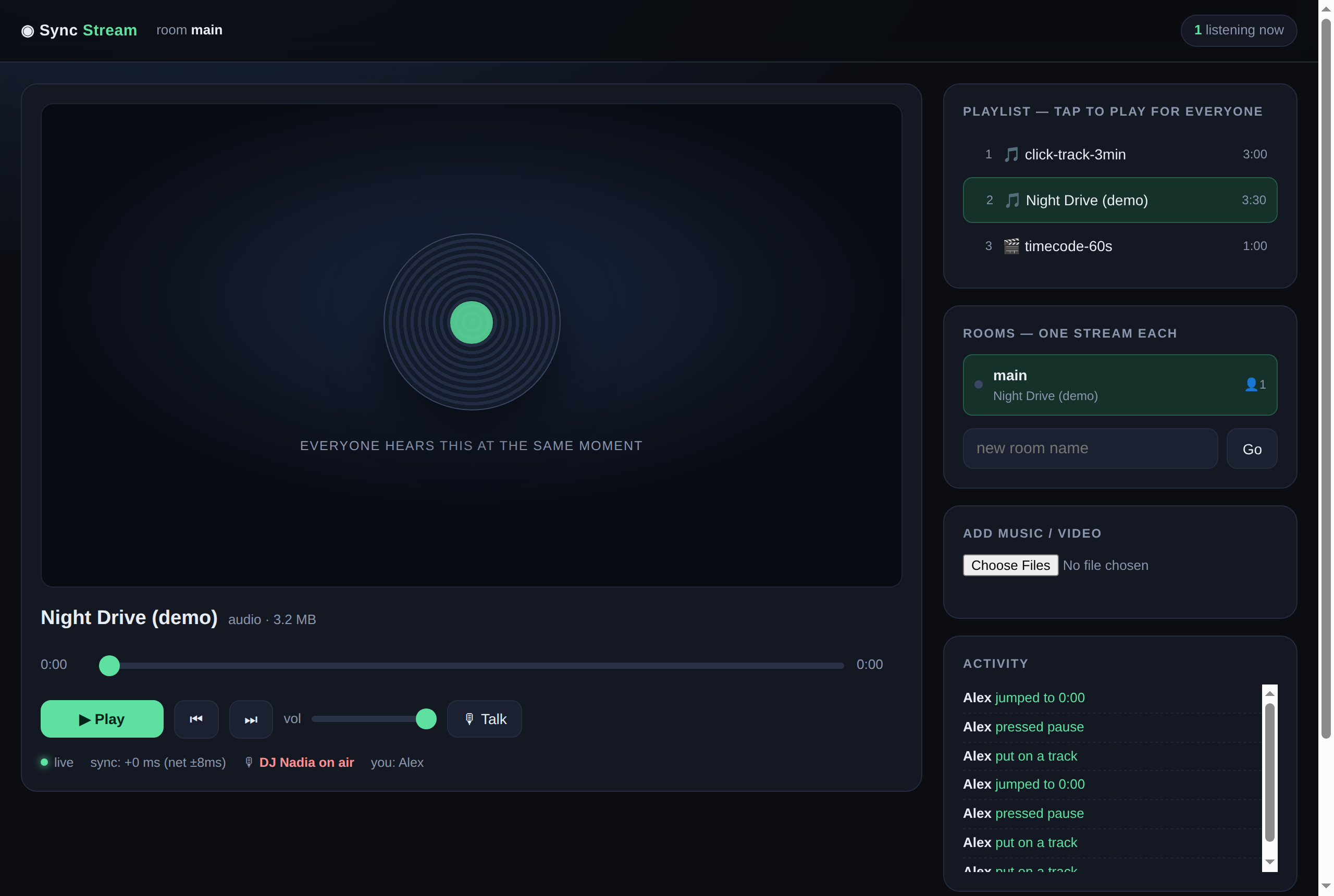Viewport: 1334px width, 896px height.
Task: Click the you: Alex status text
Action: click(x=397, y=762)
